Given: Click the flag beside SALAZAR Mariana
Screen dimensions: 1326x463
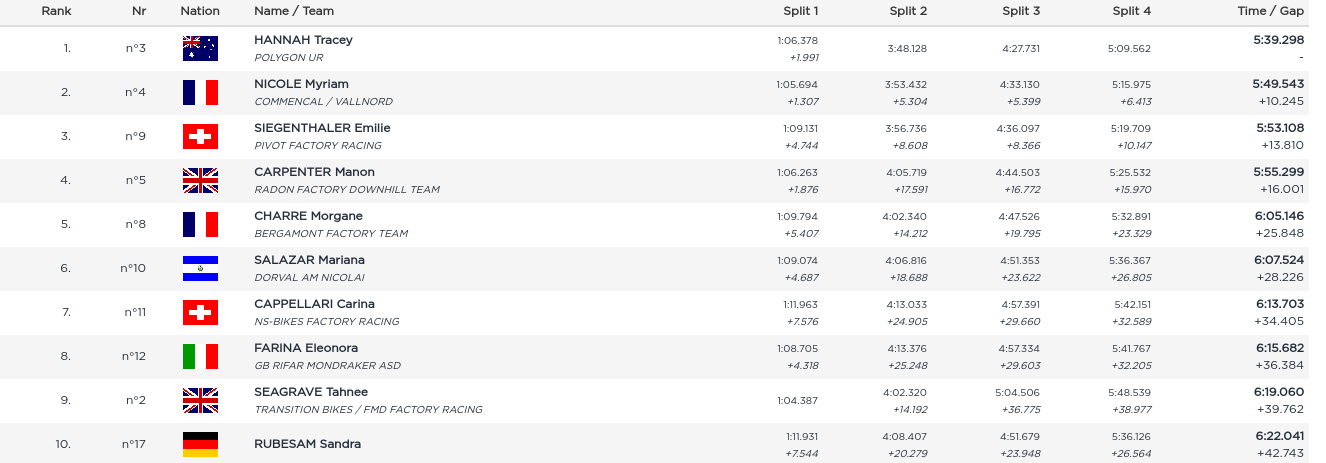Looking at the screenshot, I should [200, 268].
